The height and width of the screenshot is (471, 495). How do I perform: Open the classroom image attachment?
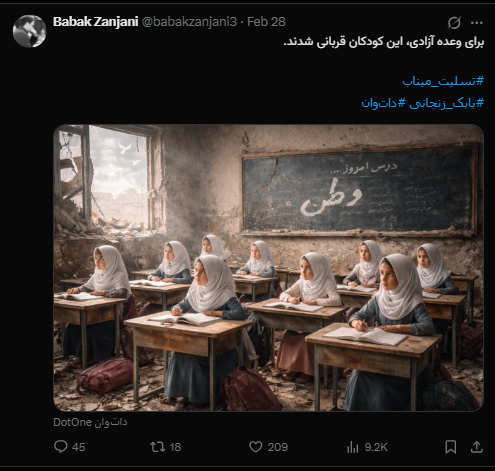pyautogui.click(x=268, y=268)
